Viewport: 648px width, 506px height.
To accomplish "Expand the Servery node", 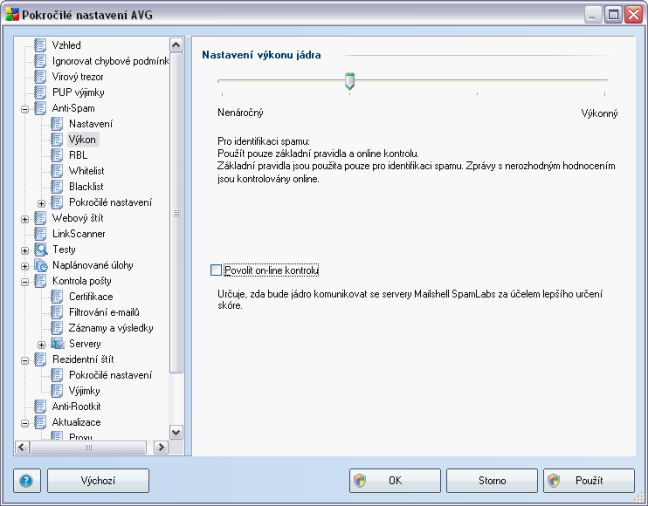I will [41, 345].
